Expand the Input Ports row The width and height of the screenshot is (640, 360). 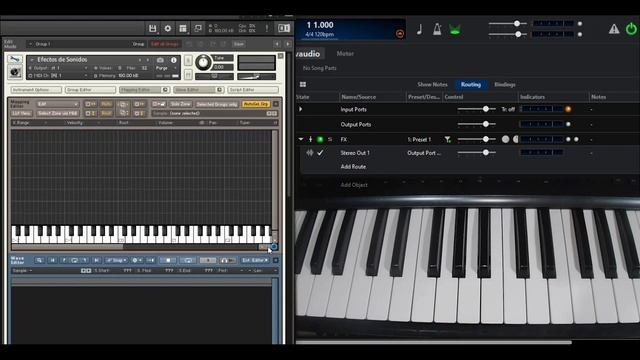point(301,109)
